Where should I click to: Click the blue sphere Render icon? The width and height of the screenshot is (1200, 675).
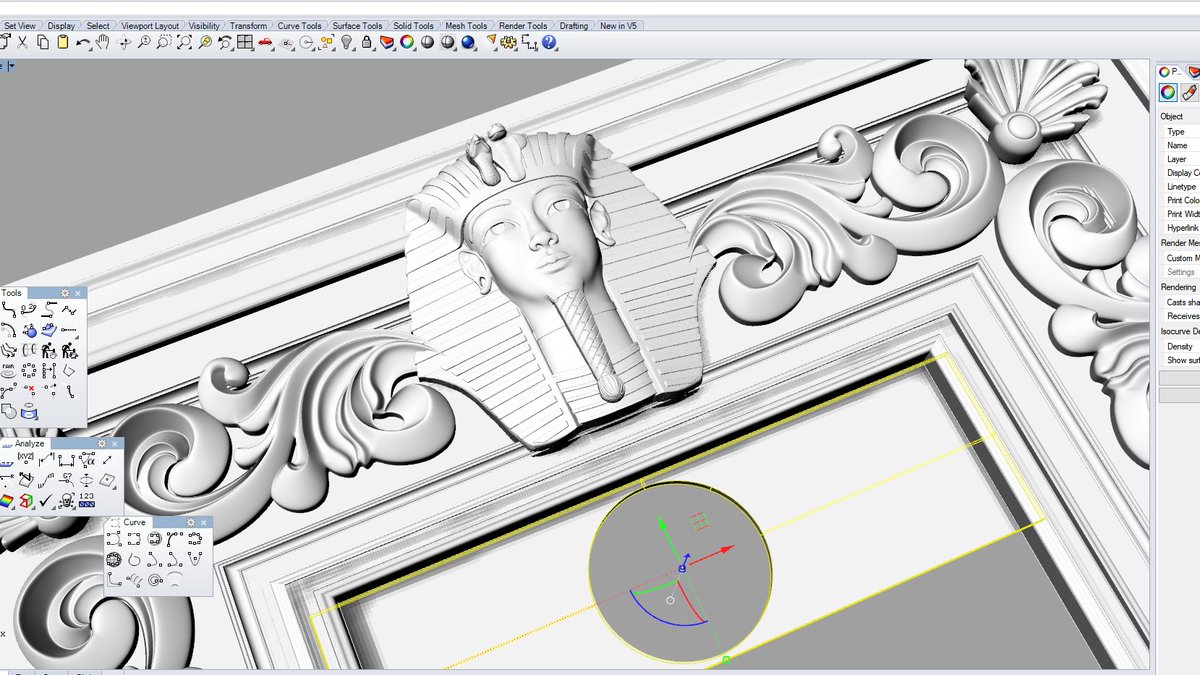pos(467,42)
